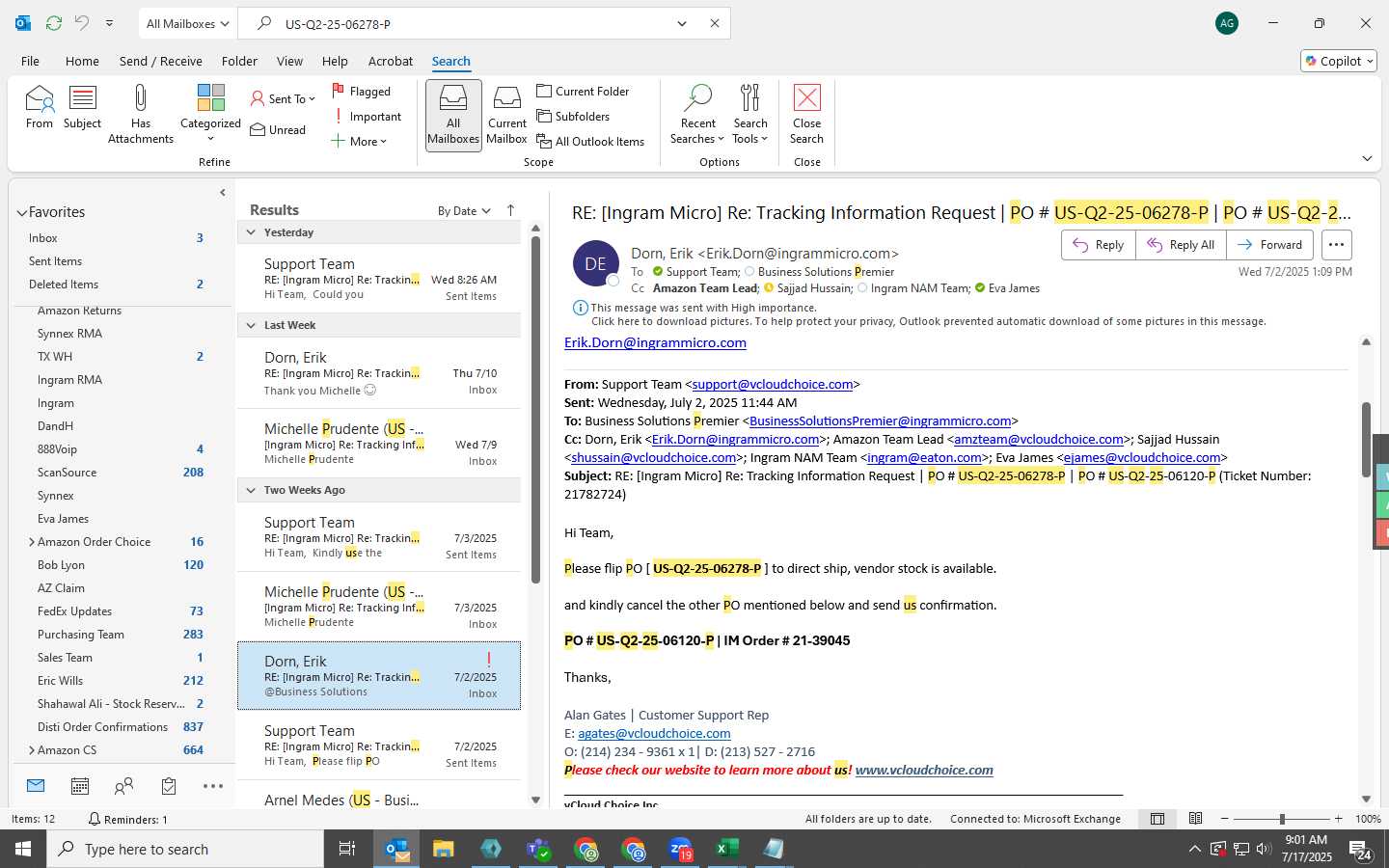
Task: Collapse the ribbon with the chevron
Action: coord(1367,158)
